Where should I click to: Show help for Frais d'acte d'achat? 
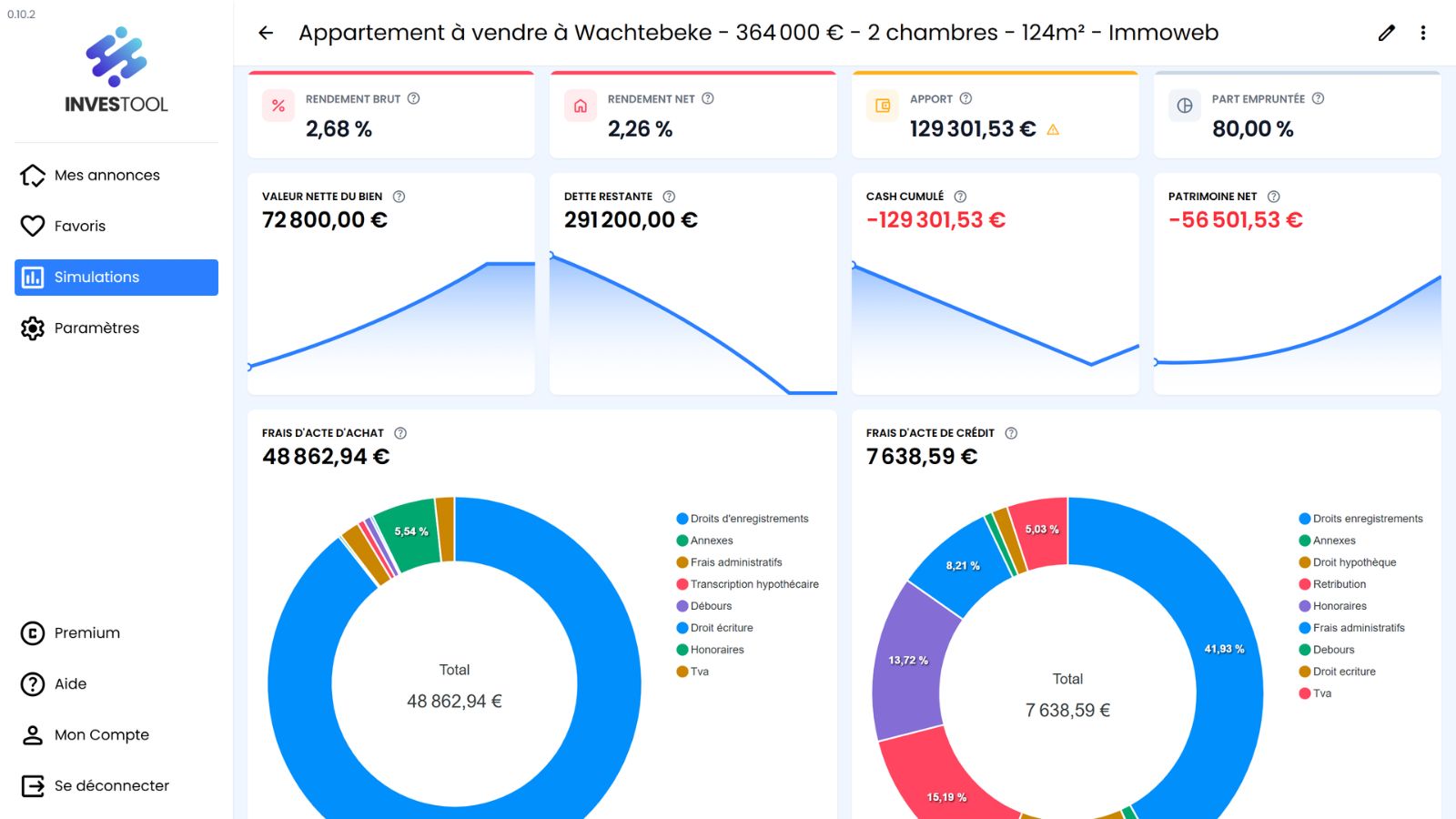(400, 433)
